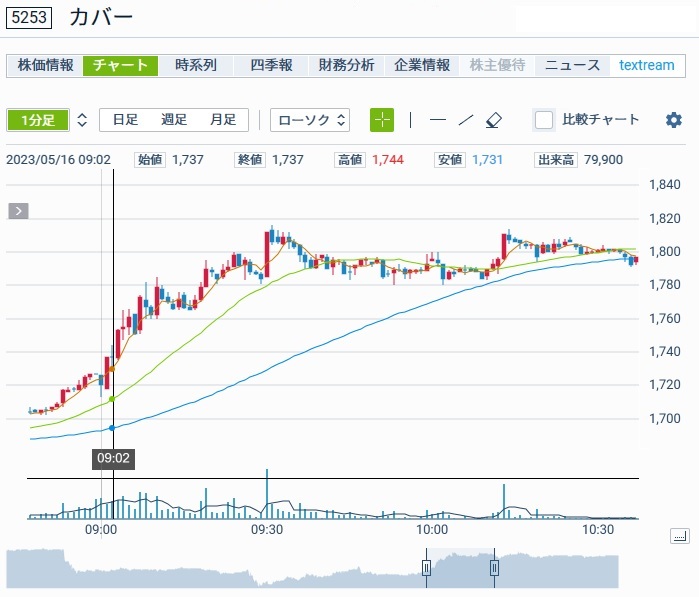
Task: Open the textream link
Action: coord(646,65)
